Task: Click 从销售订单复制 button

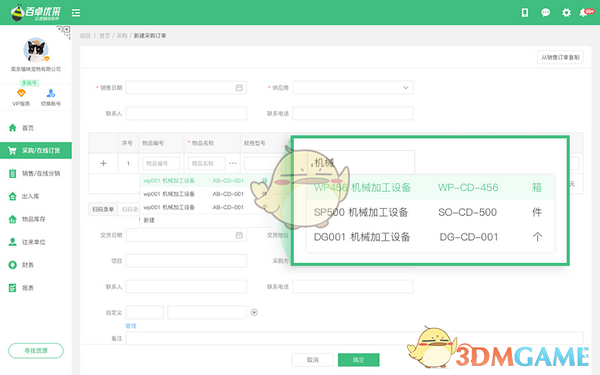Action: 560,57
